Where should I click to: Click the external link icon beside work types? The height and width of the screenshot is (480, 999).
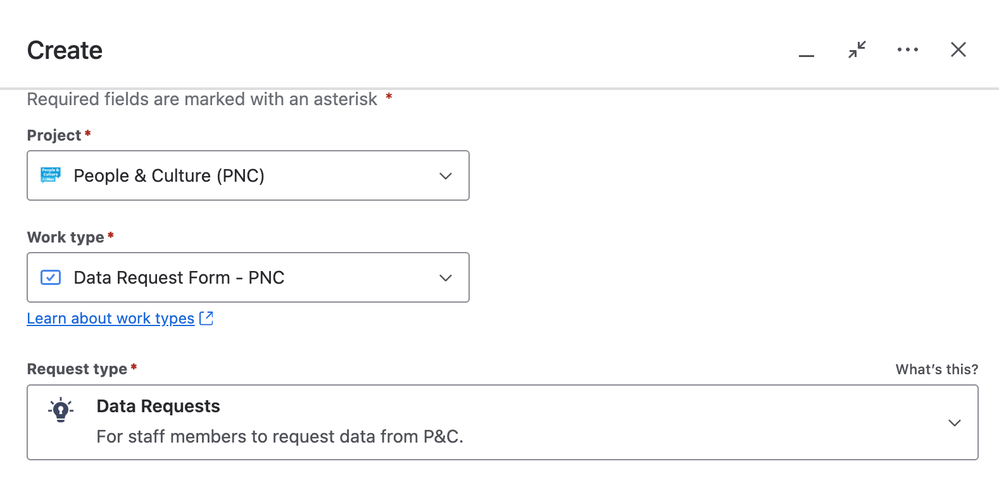[x=206, y=318]
